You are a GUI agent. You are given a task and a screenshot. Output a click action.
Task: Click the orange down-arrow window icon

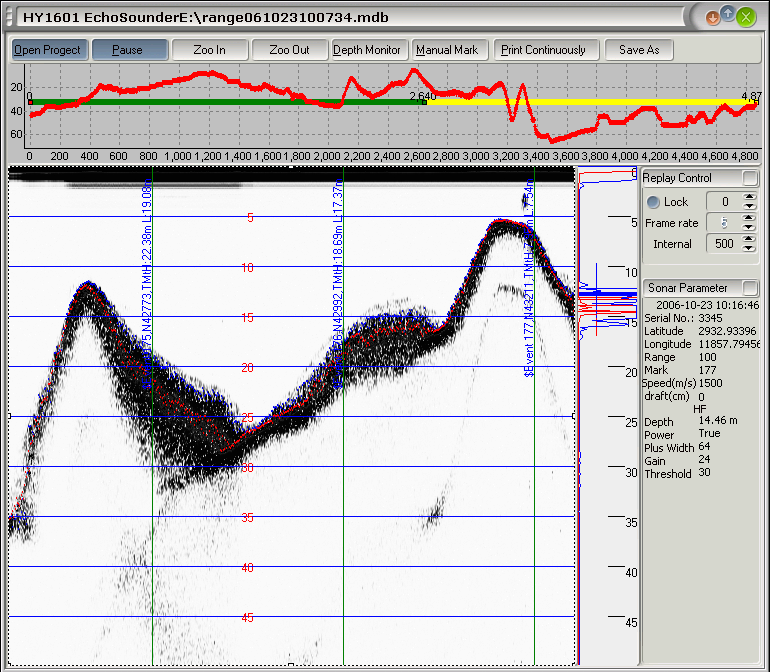[x=713, y=18]
